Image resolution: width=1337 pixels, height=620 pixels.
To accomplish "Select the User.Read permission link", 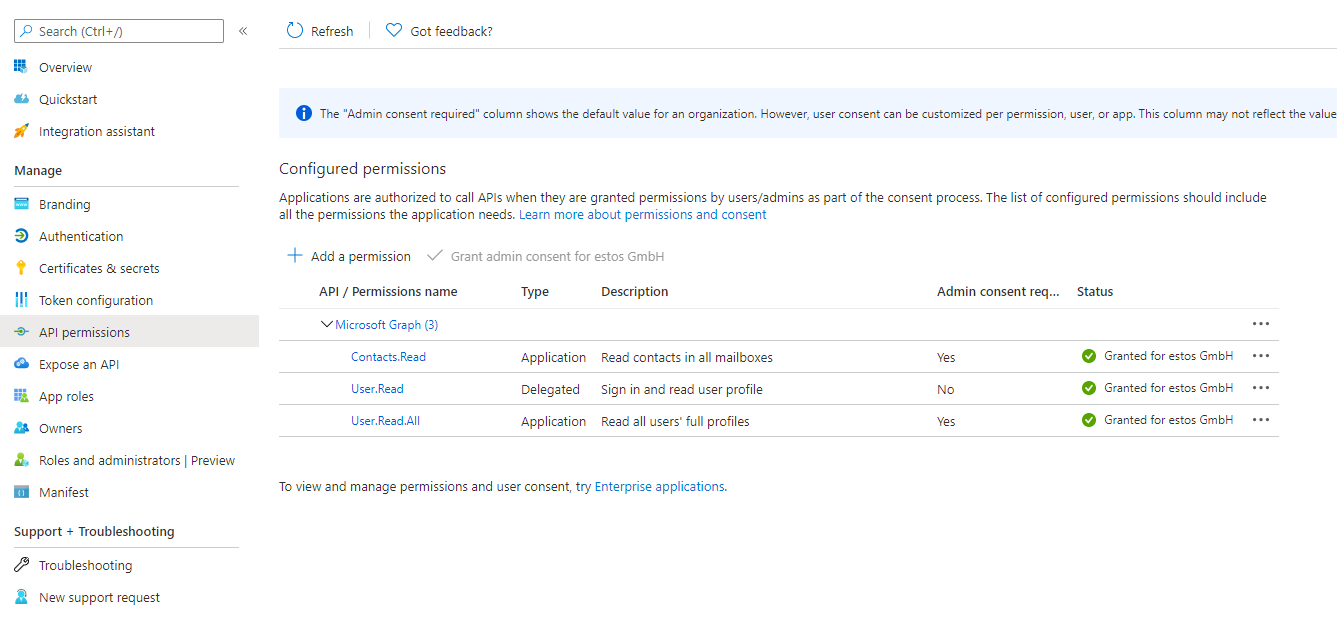I will point(377,389).
